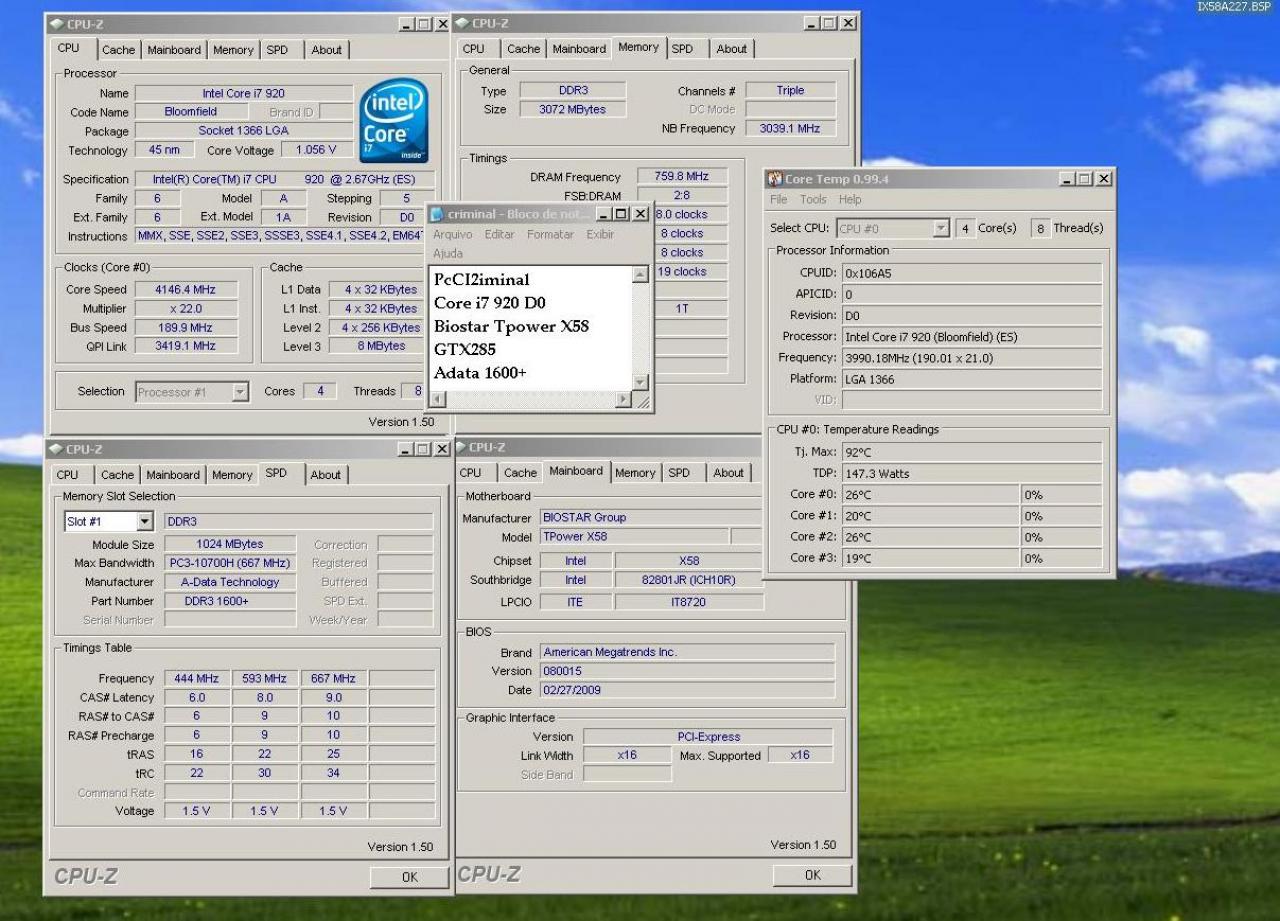Click the motherboard Model TPower X58 field
Image resolution: width=1280 pixels, height=921 pixels.
(634, 537)
